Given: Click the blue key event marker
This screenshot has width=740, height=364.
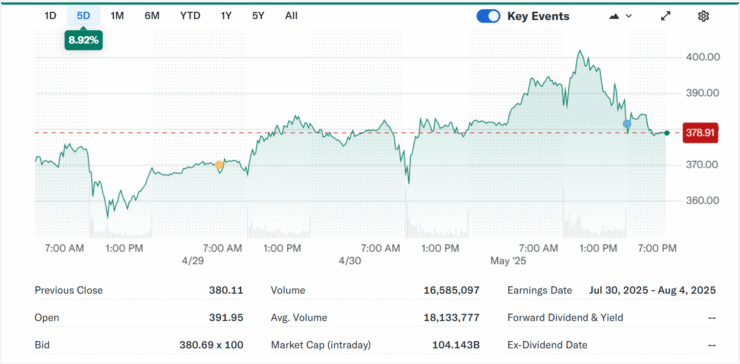Looking at the screenshot, I should pyautogui.click(x=627, y=124).
